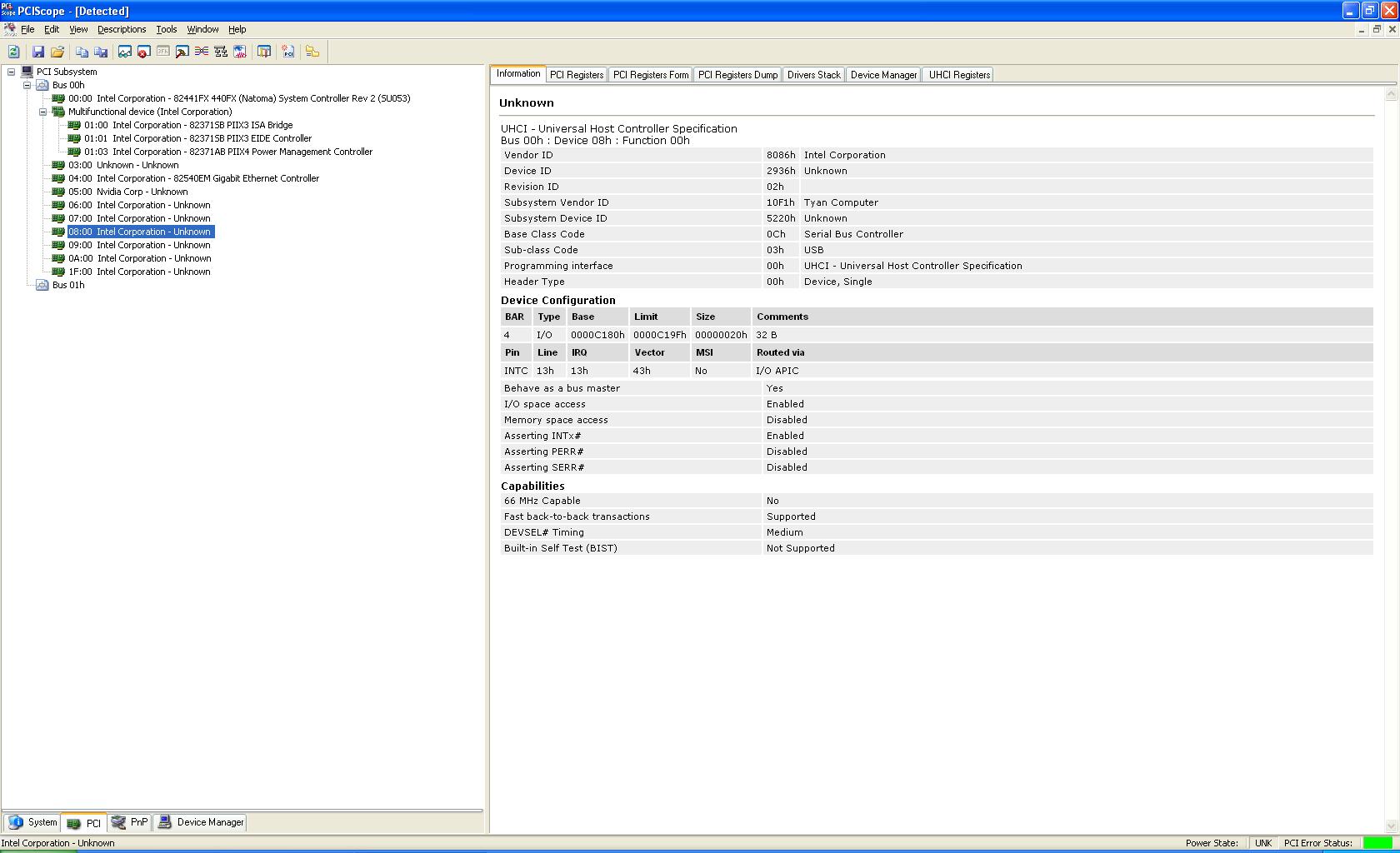Click the yellow folders tree toolbar icon
This screenshot has width=1400, height=853.
click(312, 52)
